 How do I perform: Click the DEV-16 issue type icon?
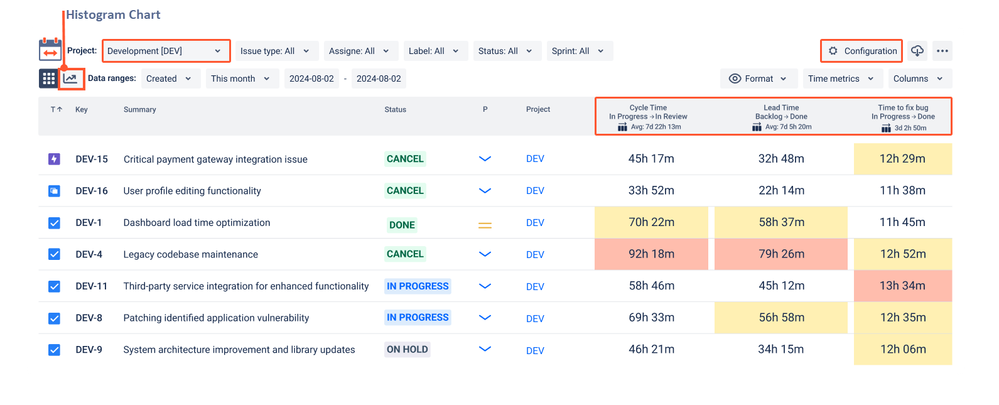(x=54, y=191)
